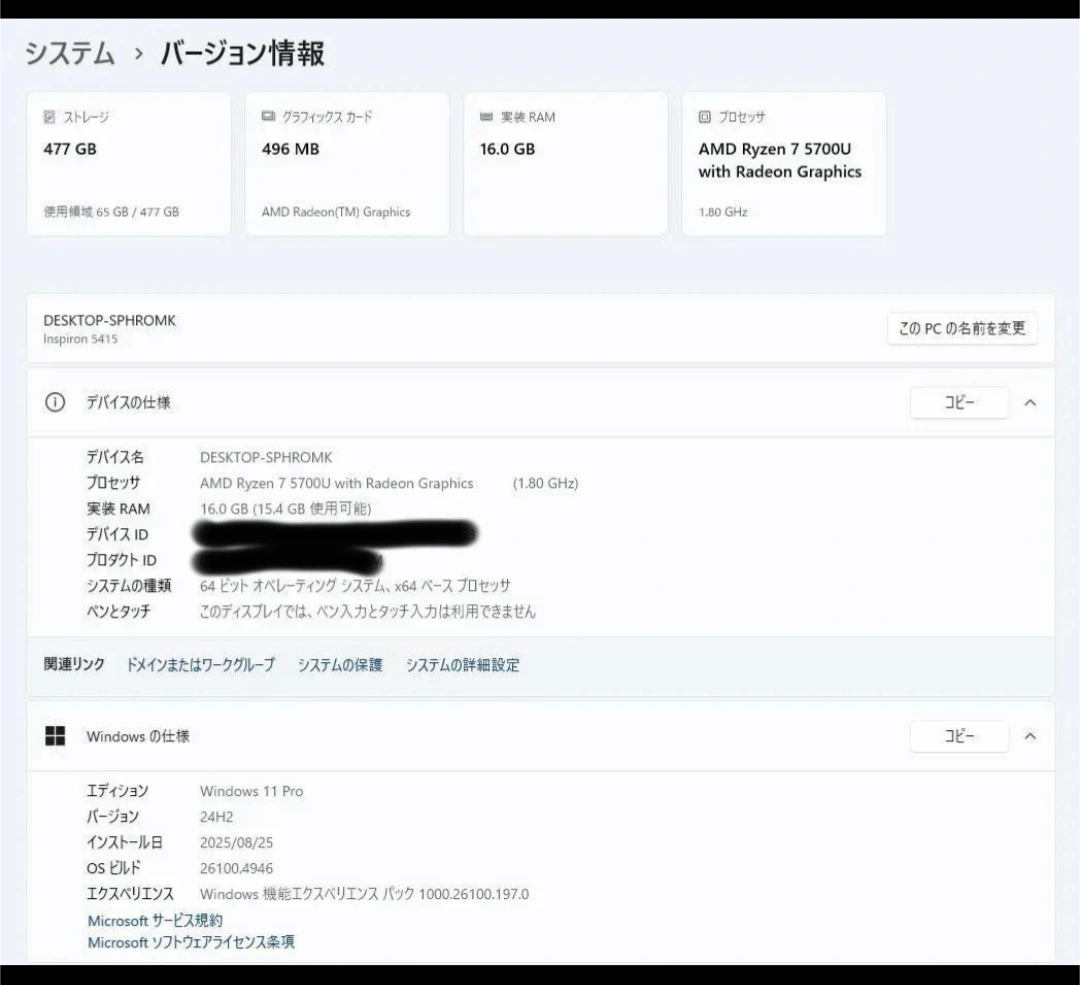Click the デバイス ID label
1080x985 pixels.
[x=117, y=535]
